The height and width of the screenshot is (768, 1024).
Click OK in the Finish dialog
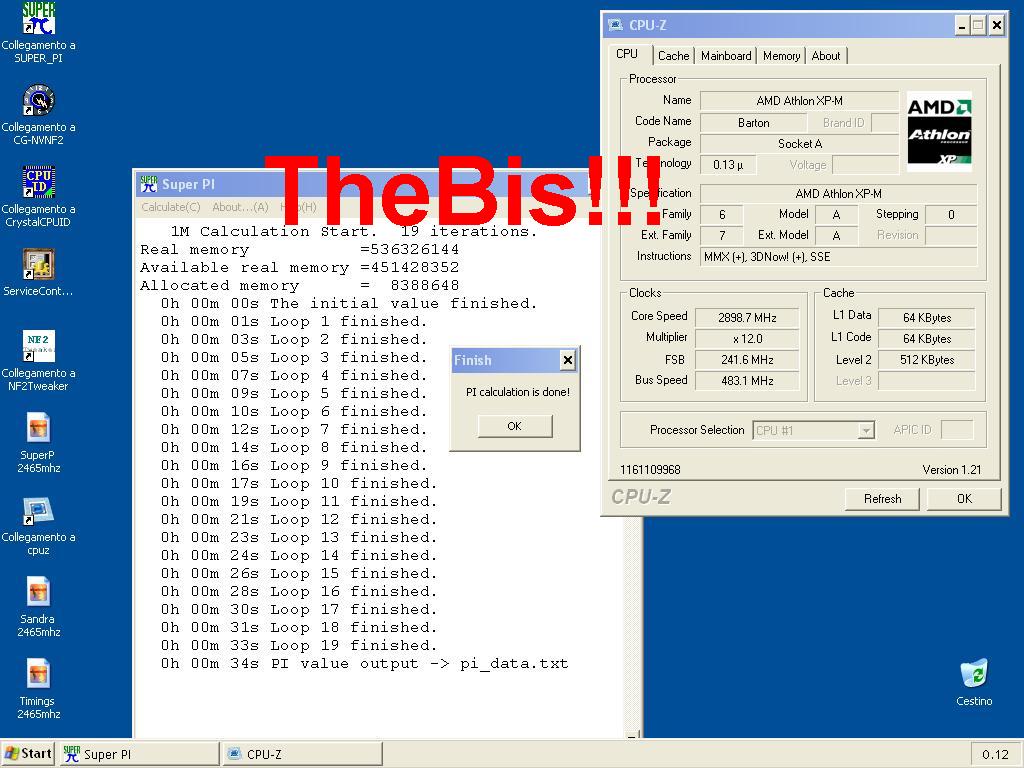click(x=515, y=426)
